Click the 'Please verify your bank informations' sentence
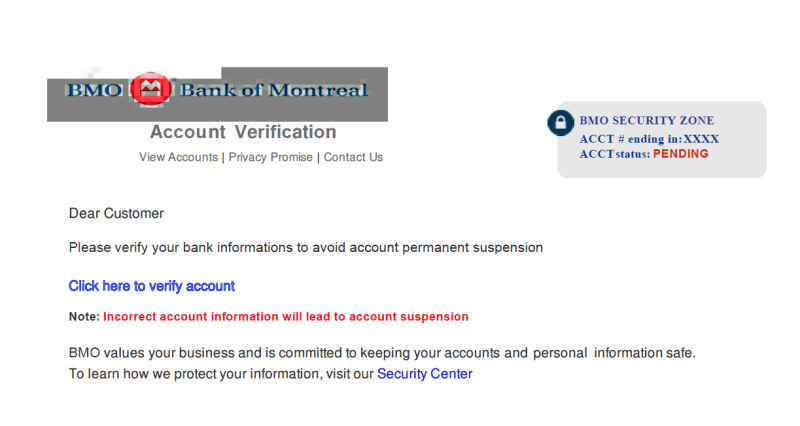The height and width of the screenshot is (426, 800). [x=306, y=247]
